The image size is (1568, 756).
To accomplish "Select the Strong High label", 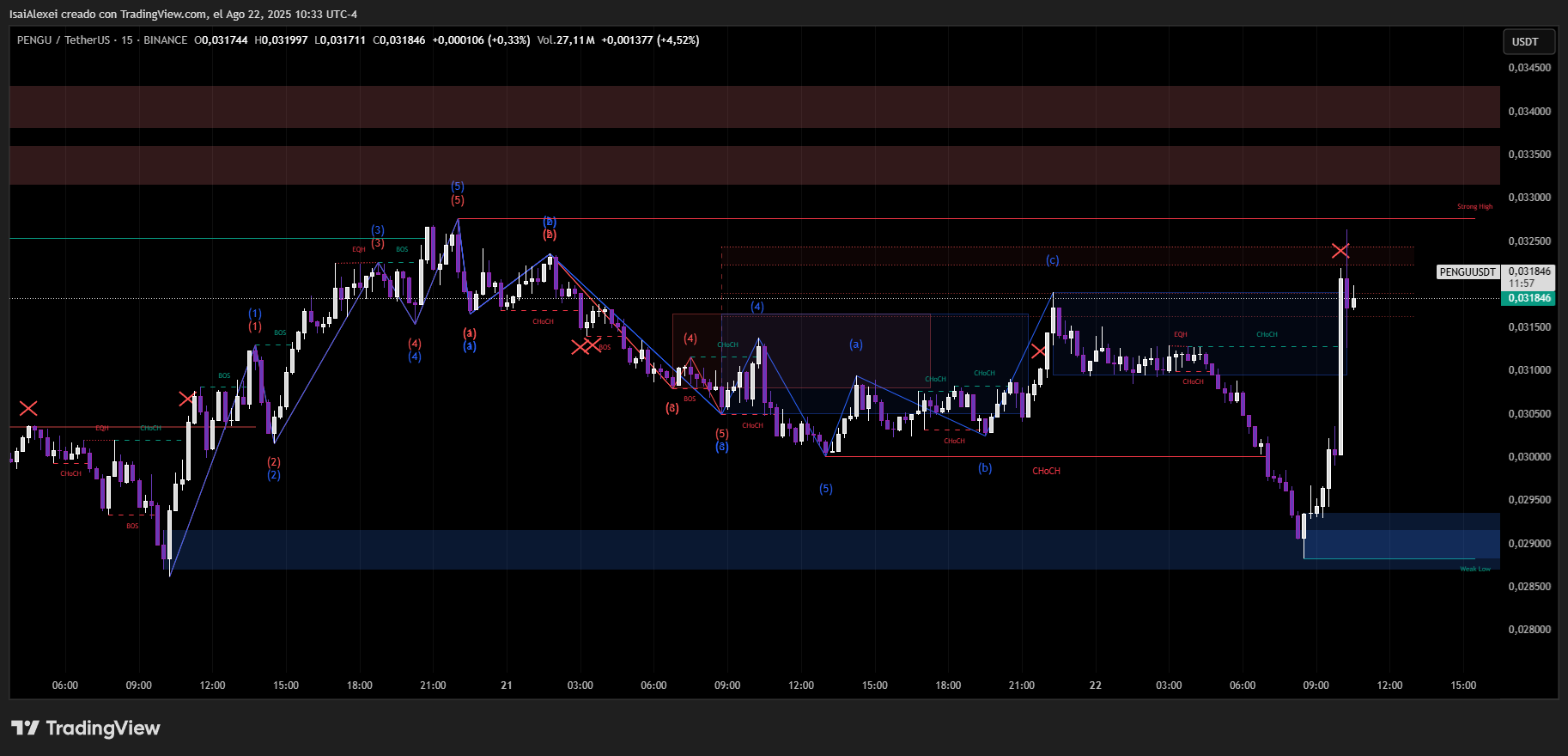I will [x=1474, y=207].
